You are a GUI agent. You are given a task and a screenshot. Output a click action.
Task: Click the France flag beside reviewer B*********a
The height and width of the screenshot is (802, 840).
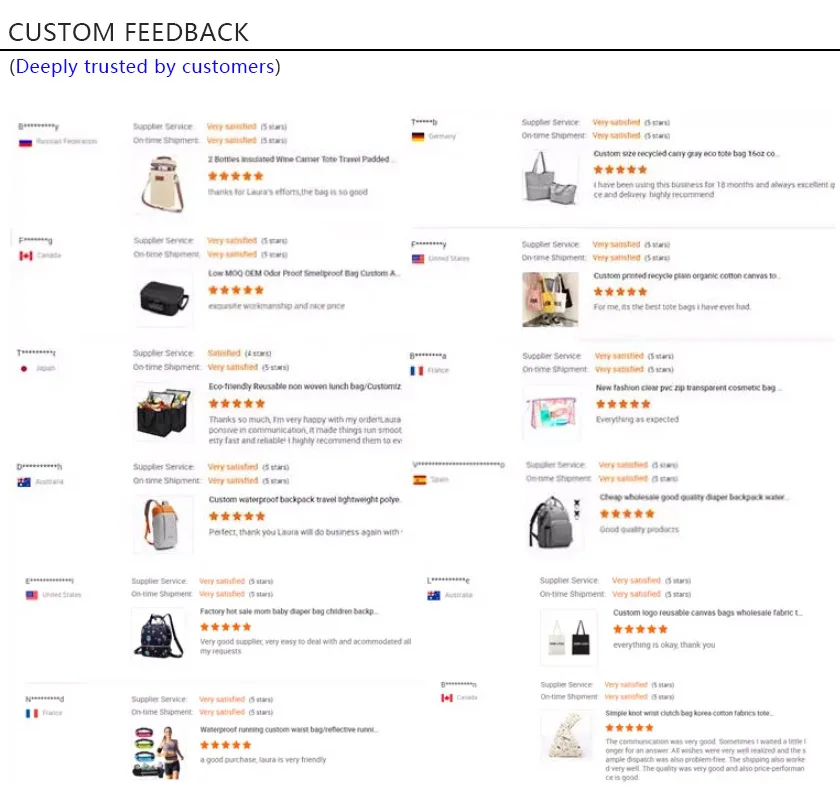(x=417, y=371)
